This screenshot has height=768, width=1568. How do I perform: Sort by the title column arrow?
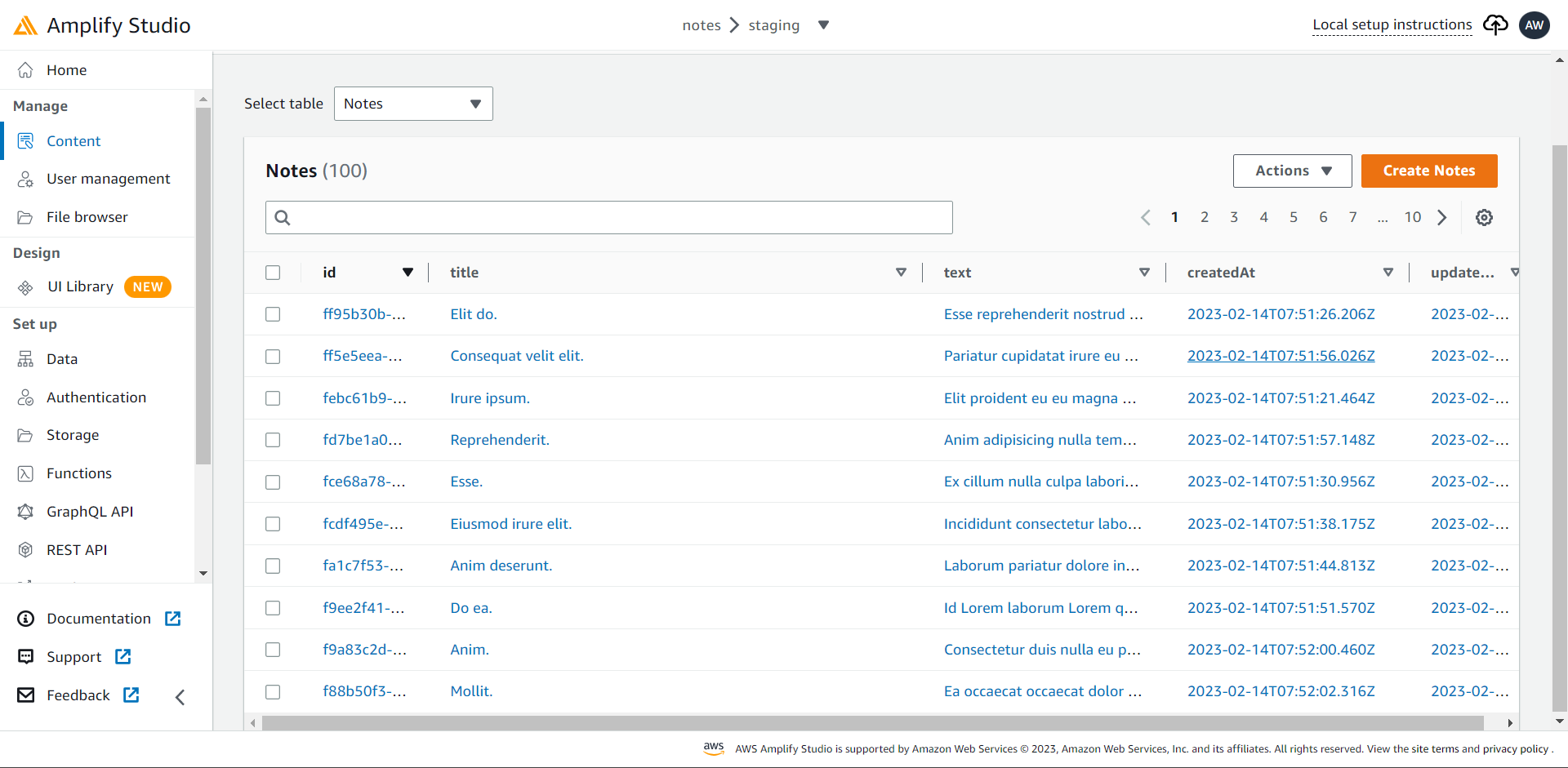[x=901, y=273]
